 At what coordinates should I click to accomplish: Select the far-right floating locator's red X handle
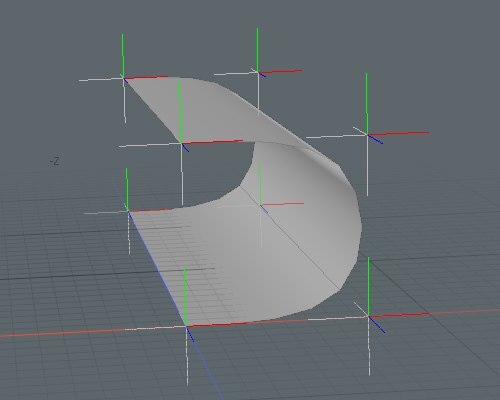(398, 134)
